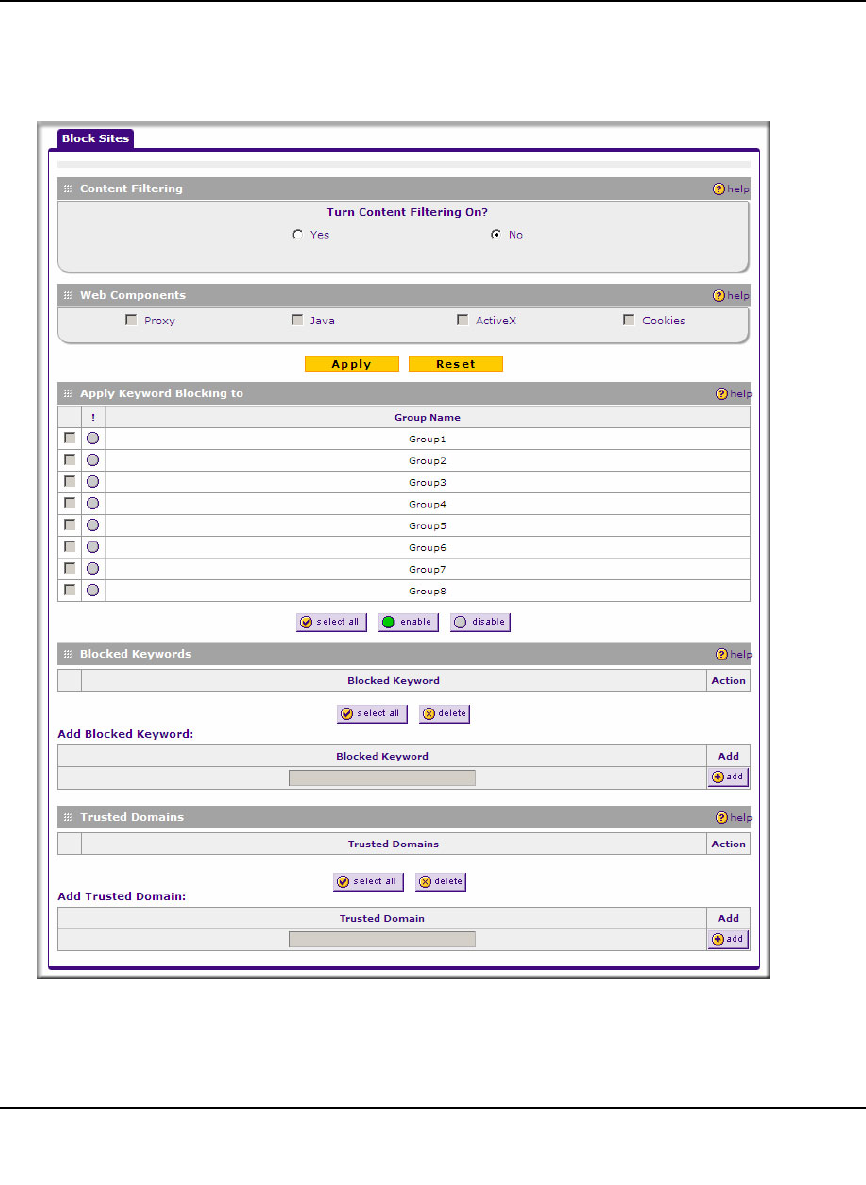The width and height of the screenshot is (866, 1185).
Task: Click the disable button for groups
Action: [481, 622]
